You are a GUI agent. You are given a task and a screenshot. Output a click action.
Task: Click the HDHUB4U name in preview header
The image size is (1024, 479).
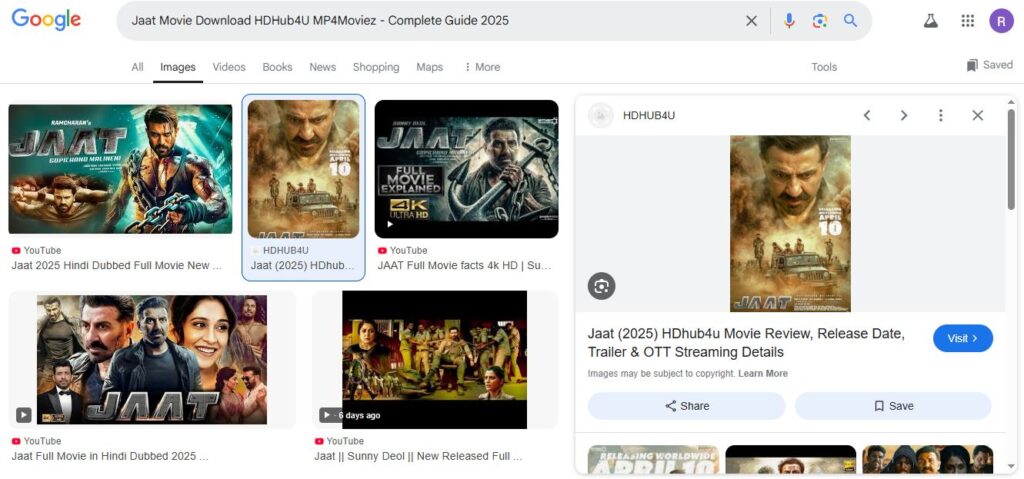click(x=648, y=116)
